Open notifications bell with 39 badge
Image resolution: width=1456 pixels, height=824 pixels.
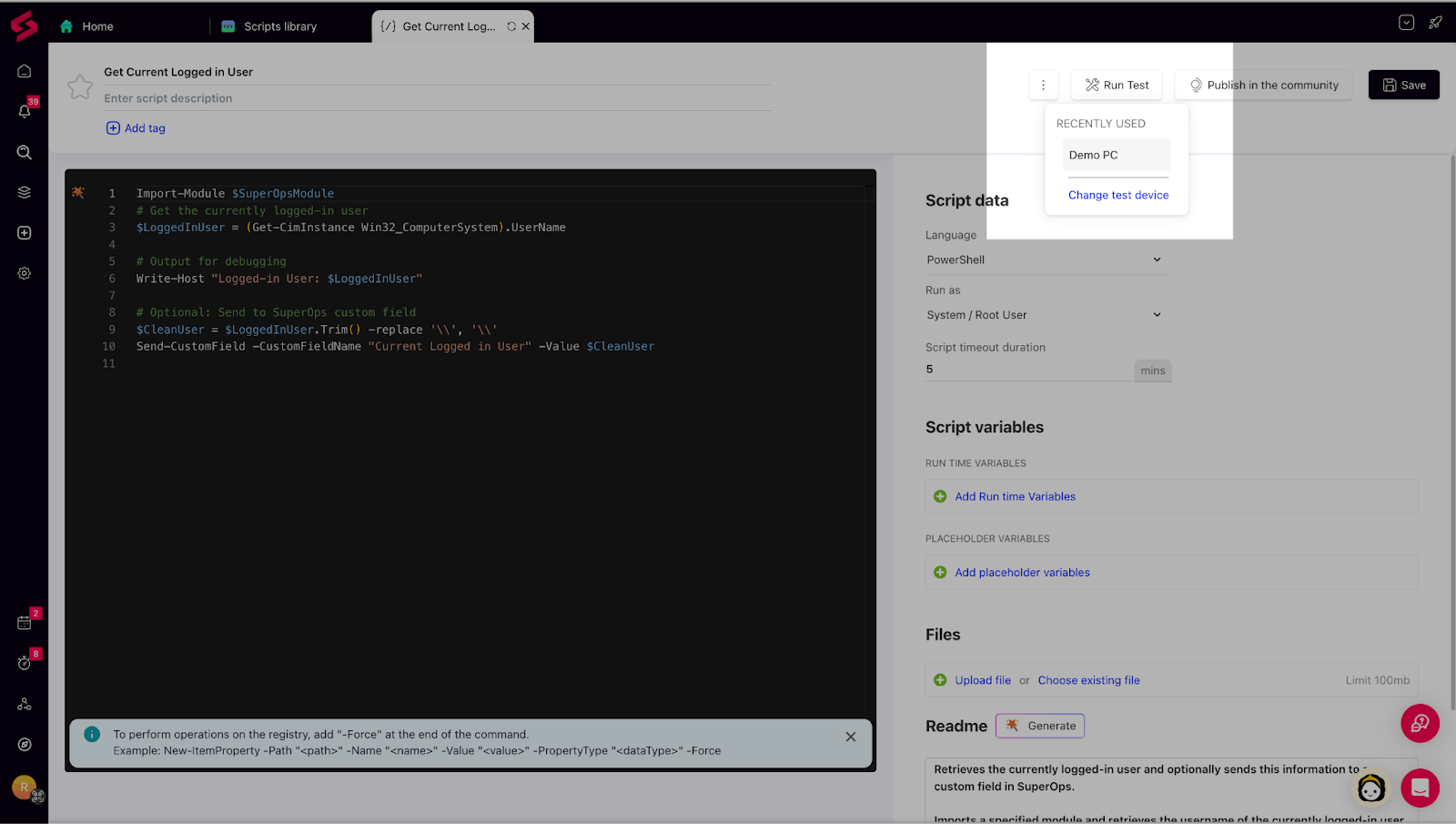coord(25,111)
